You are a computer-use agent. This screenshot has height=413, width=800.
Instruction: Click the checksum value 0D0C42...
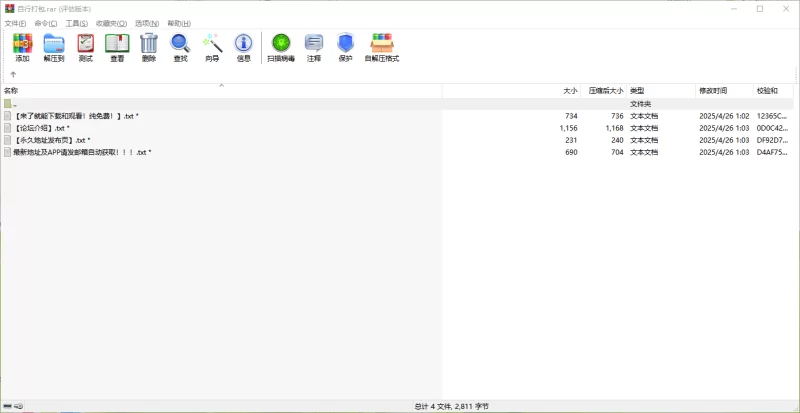click(x=772, y=128)
